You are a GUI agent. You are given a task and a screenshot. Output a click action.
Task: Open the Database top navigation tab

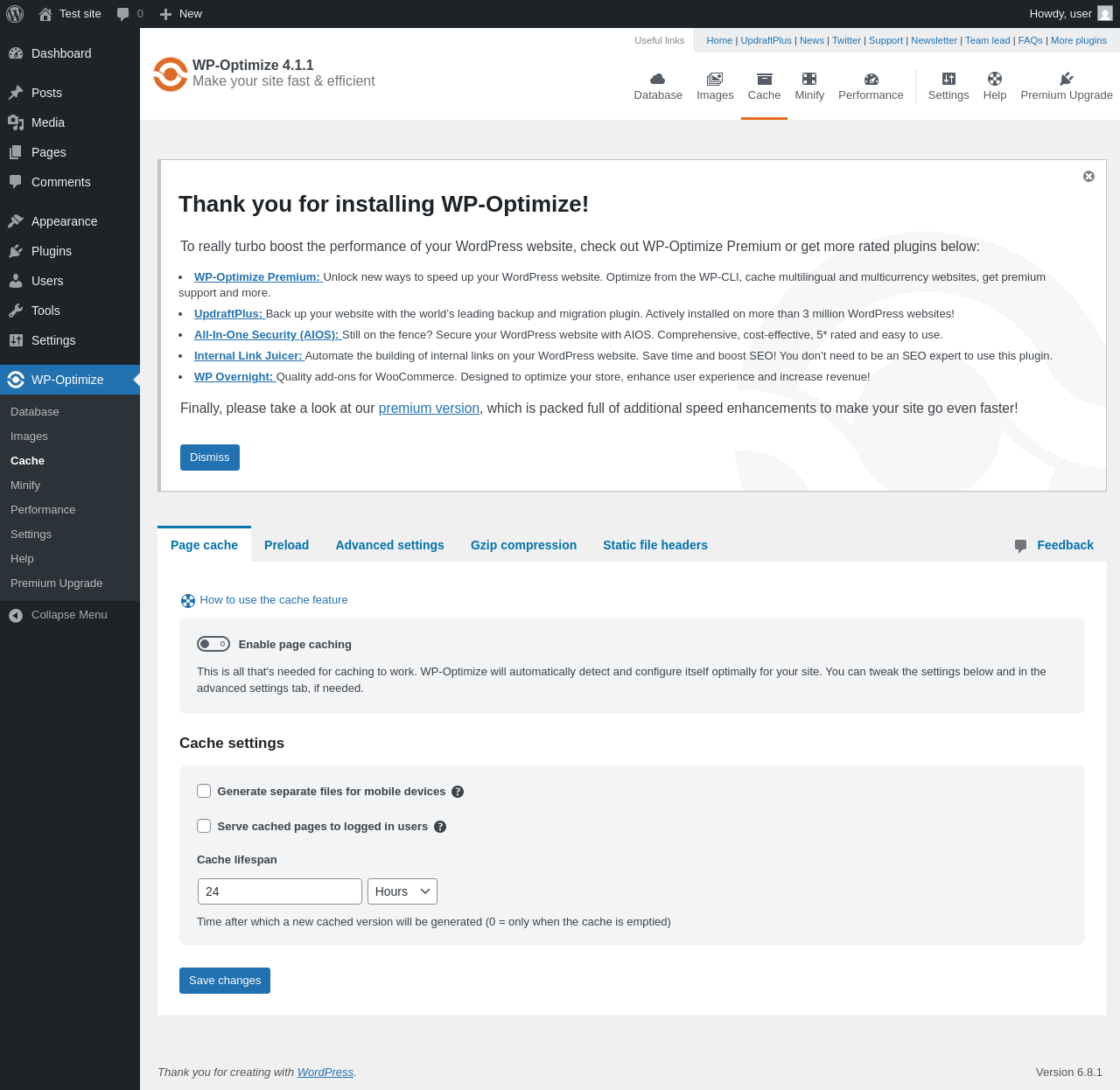pos(658,87)
